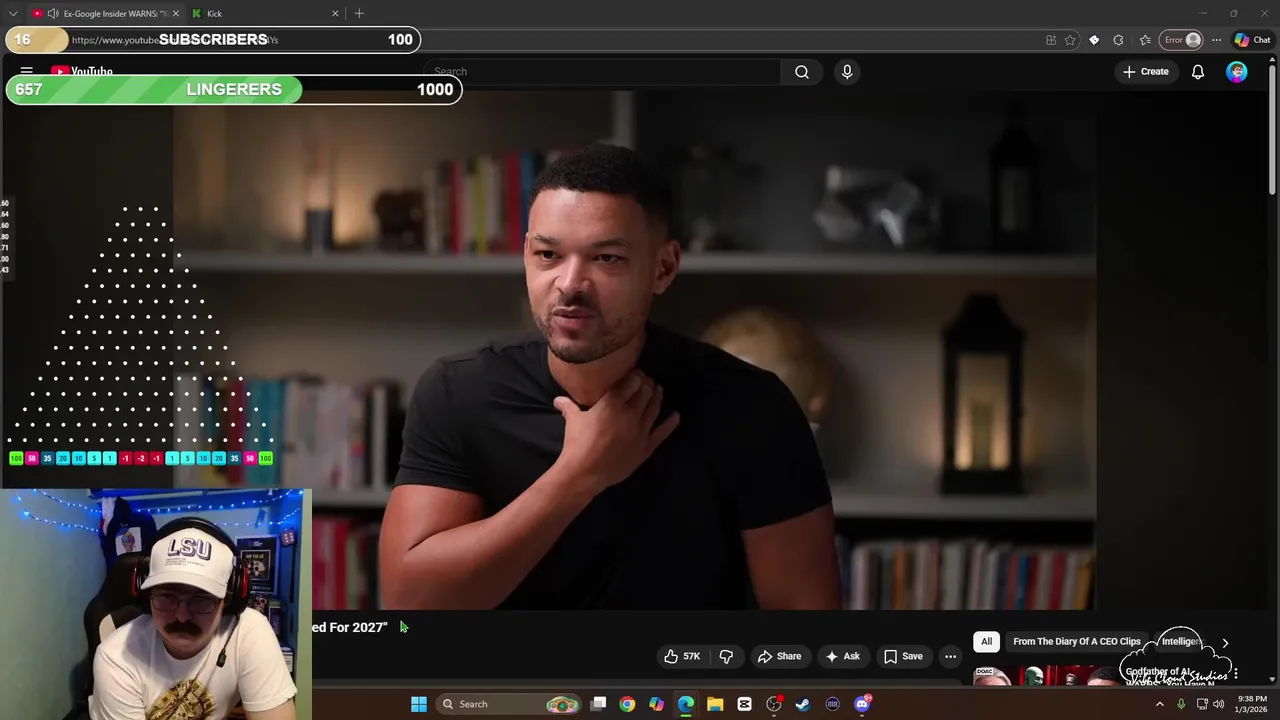
Task: Open the YouTube hamburger guide menu
Action: (x=27, y=72)
